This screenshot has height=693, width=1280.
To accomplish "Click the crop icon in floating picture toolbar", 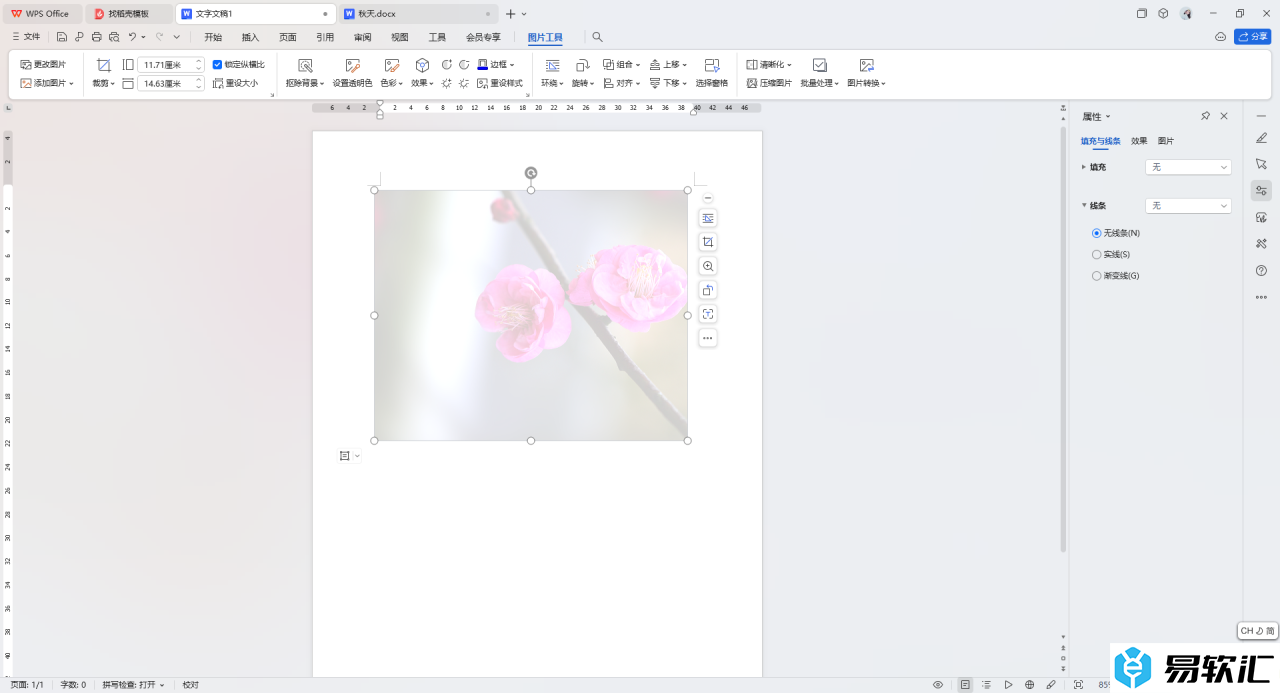I will 708,242.
